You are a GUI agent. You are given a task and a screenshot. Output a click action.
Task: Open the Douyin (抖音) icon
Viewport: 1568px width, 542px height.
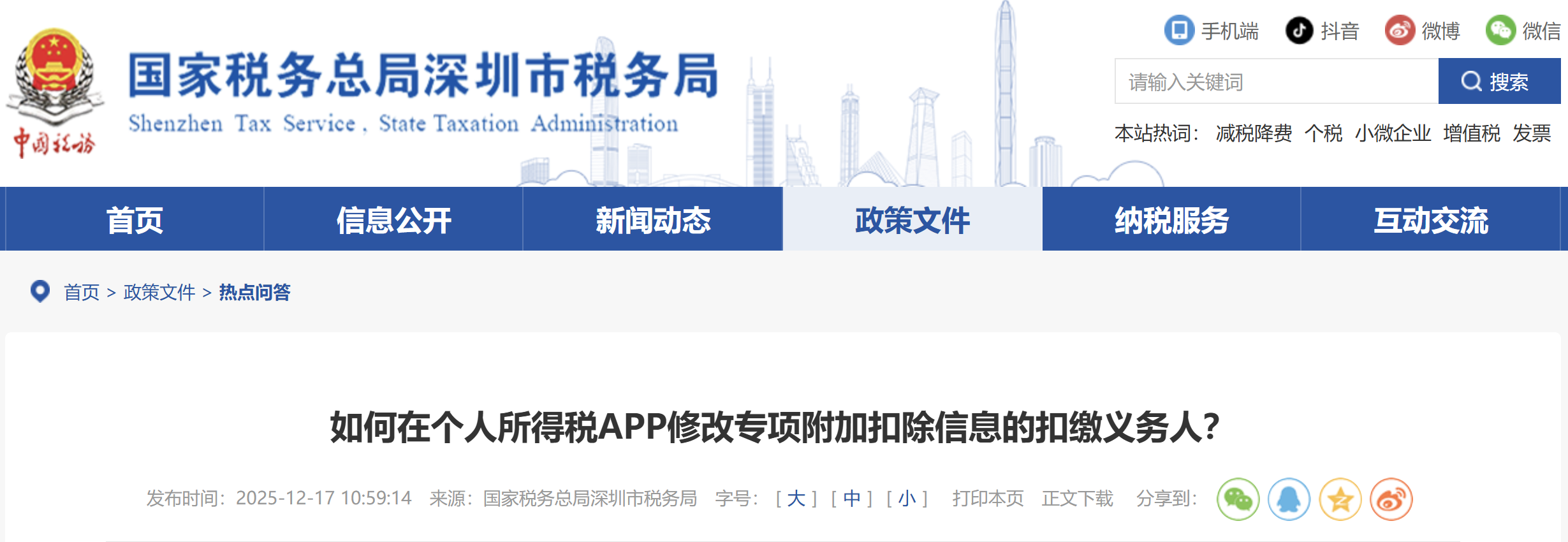(x=1299, y=30)
